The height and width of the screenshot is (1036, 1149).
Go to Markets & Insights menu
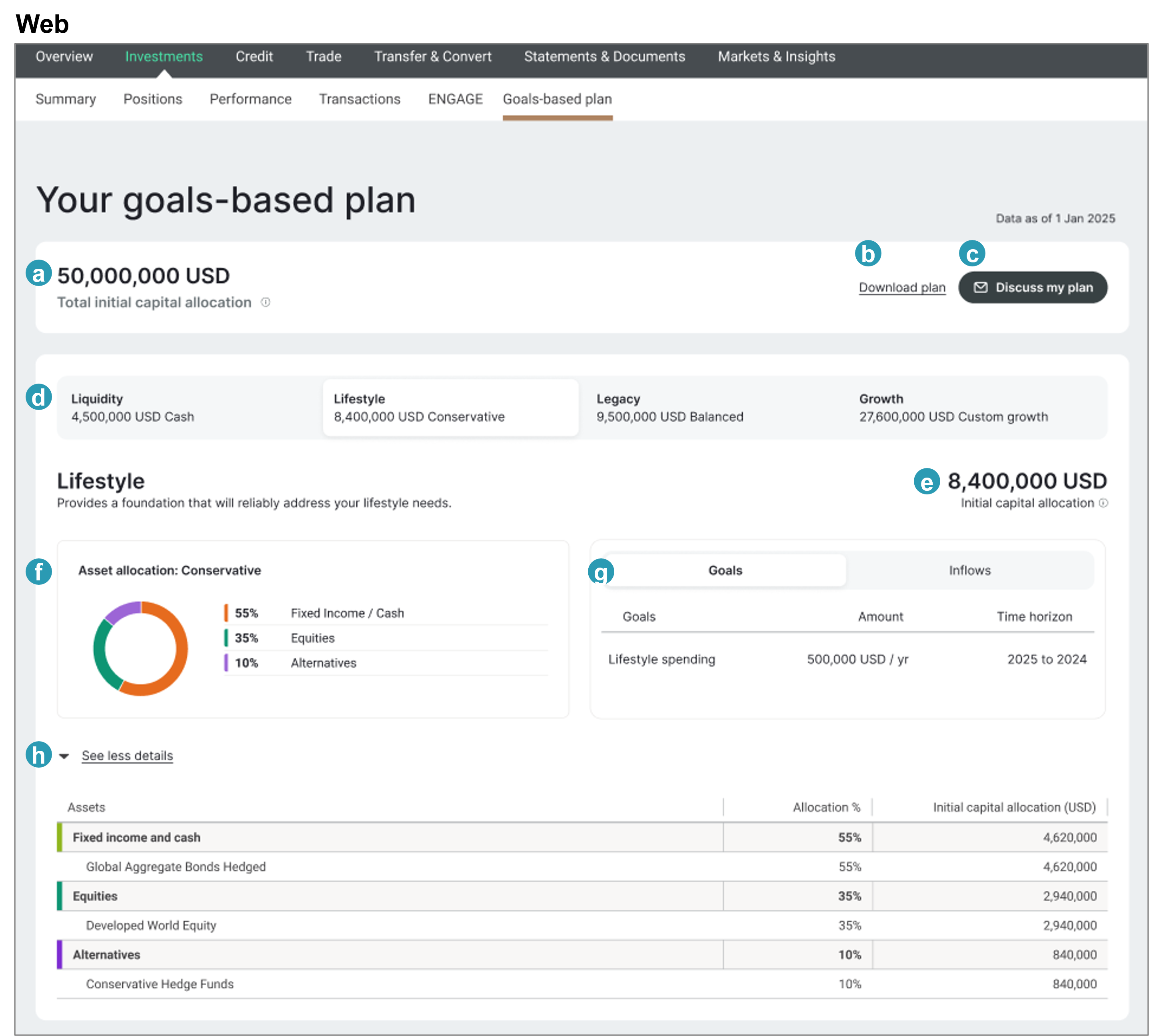[x=776, y=56]
